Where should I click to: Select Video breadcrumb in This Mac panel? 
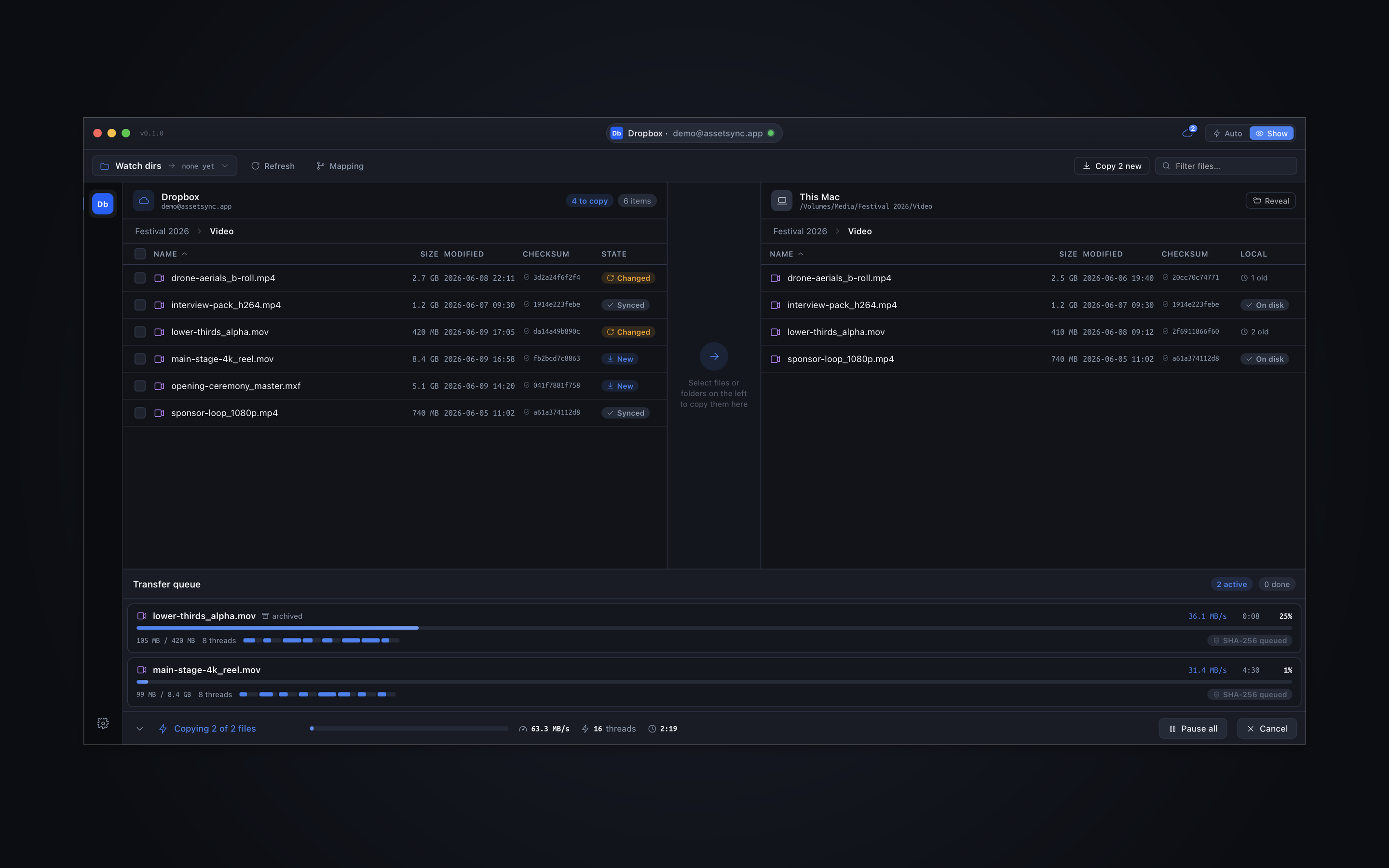coord(860,231)
